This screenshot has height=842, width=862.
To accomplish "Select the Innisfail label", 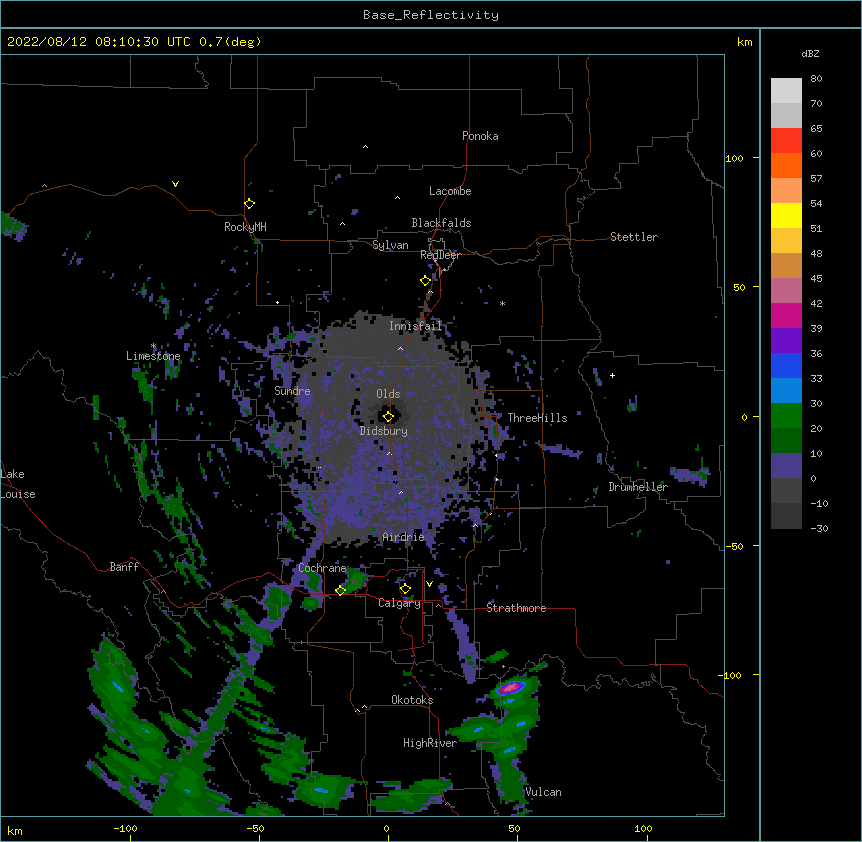I will tap(416, 326).
